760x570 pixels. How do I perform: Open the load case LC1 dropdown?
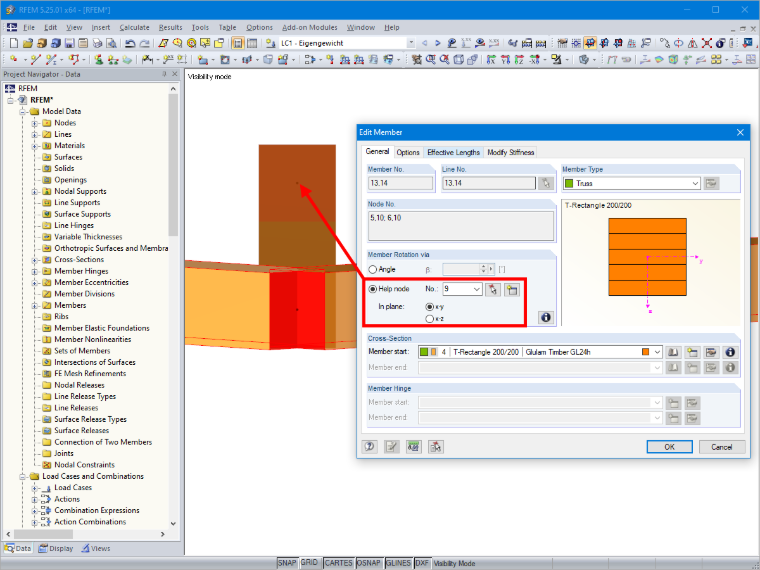[x=411, y=43]
